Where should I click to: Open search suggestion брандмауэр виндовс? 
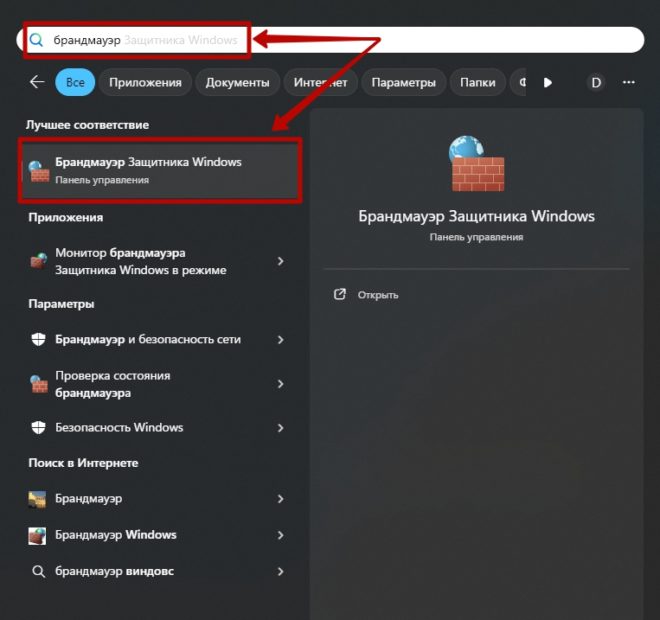tap(160, 571)
